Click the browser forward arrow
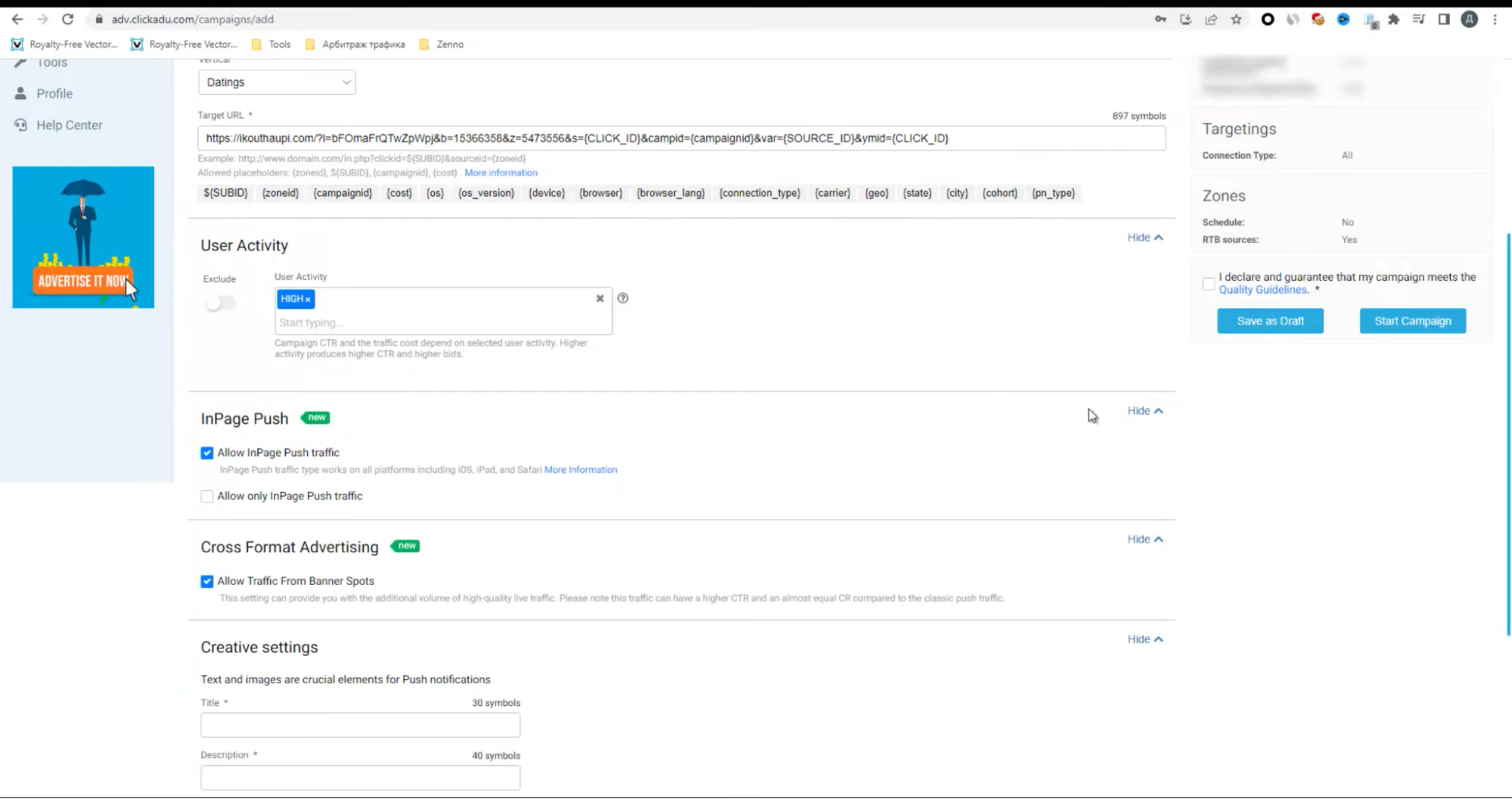 click(42, 19)
